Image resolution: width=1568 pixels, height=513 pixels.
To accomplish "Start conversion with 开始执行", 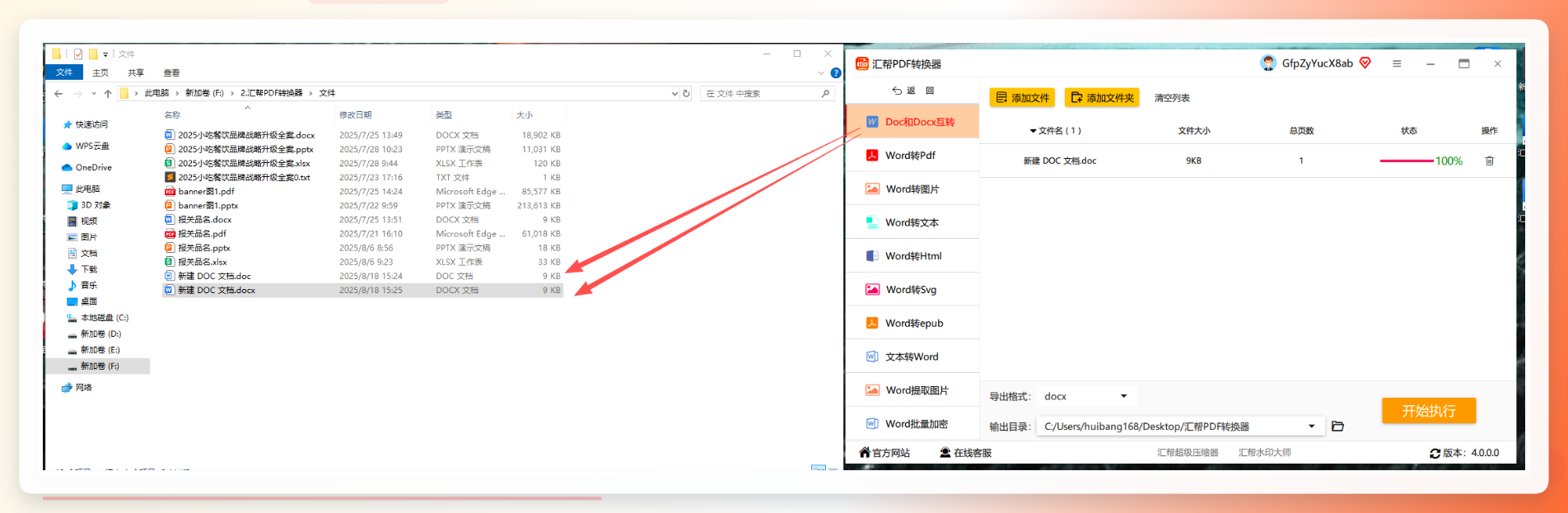I will point(1429,411).
